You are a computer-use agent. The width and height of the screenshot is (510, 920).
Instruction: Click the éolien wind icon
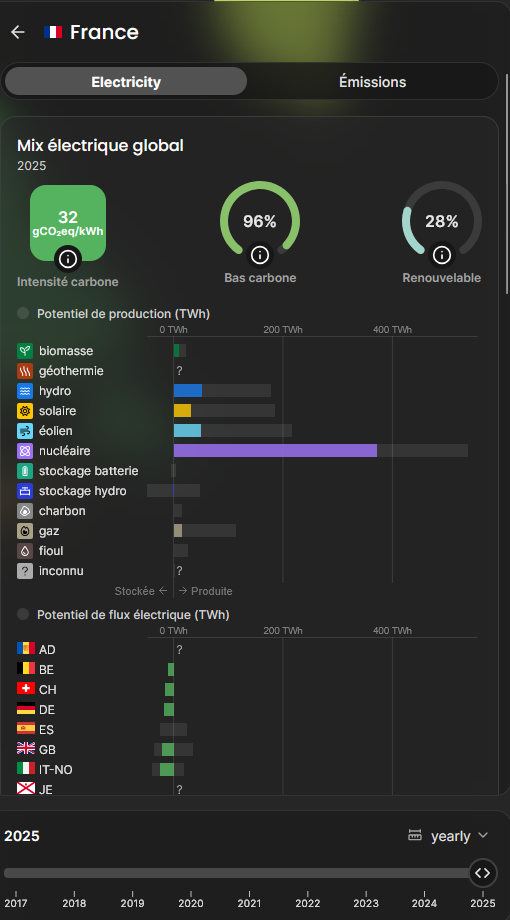[x=25, y=431]
